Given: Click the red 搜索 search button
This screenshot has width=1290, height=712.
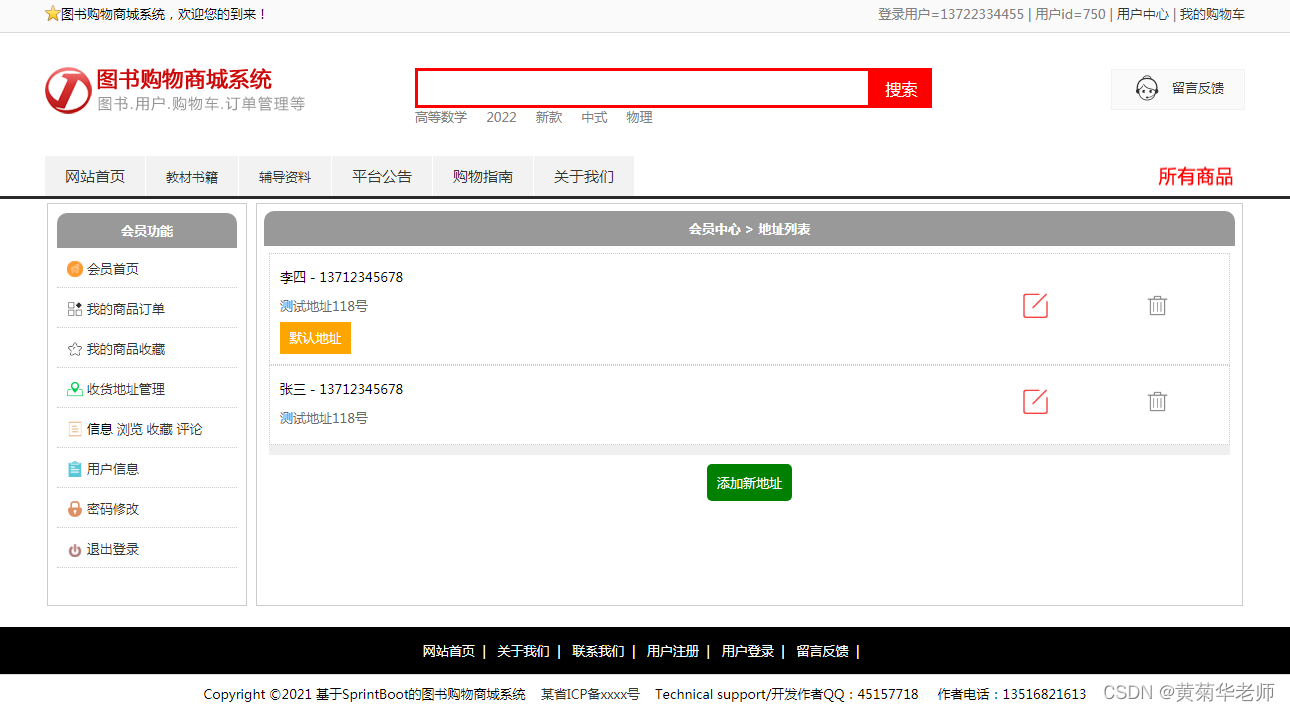Looking at the screenshot, I should click(x=900, y=88).
